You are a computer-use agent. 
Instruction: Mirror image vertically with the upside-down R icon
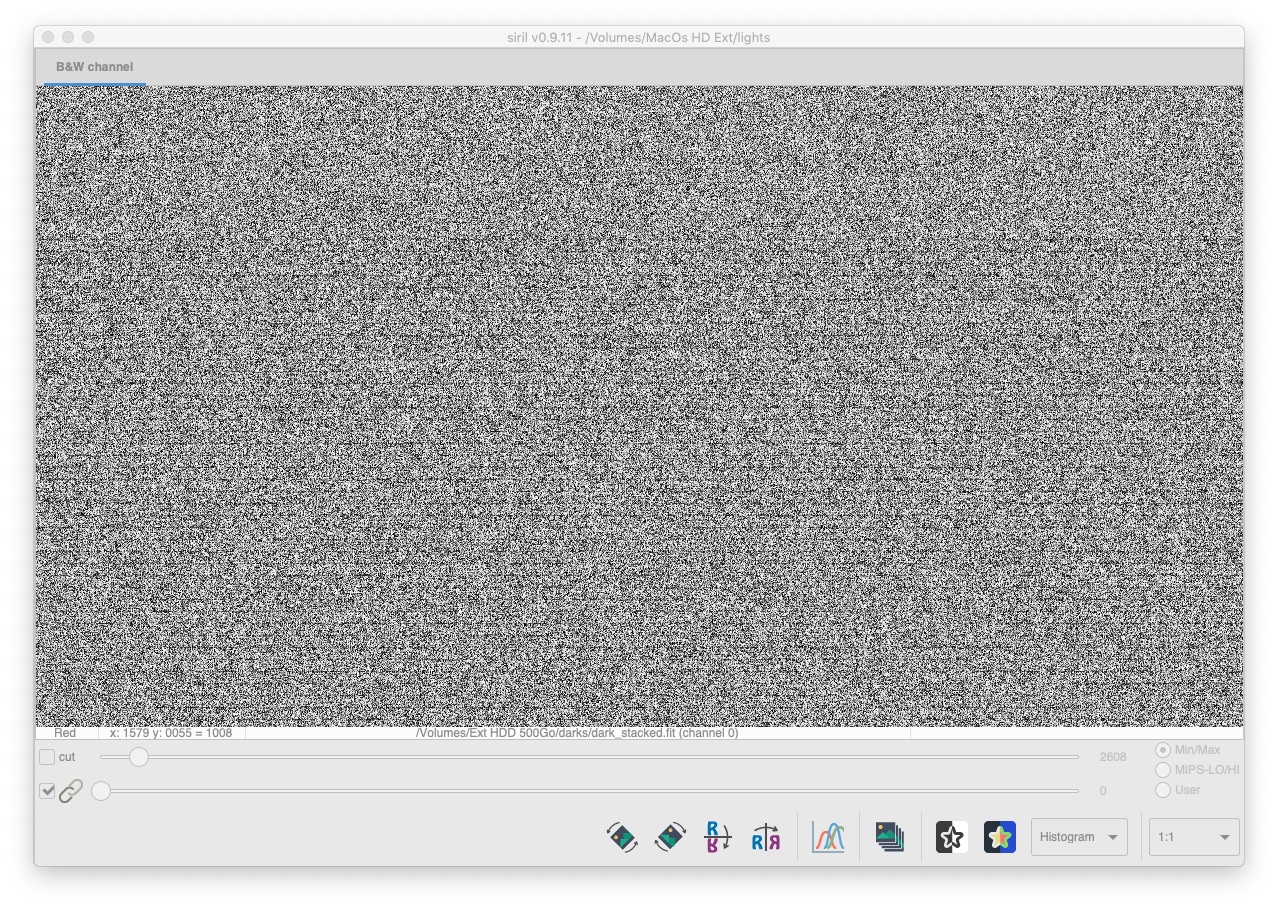(x=718, y=837)
